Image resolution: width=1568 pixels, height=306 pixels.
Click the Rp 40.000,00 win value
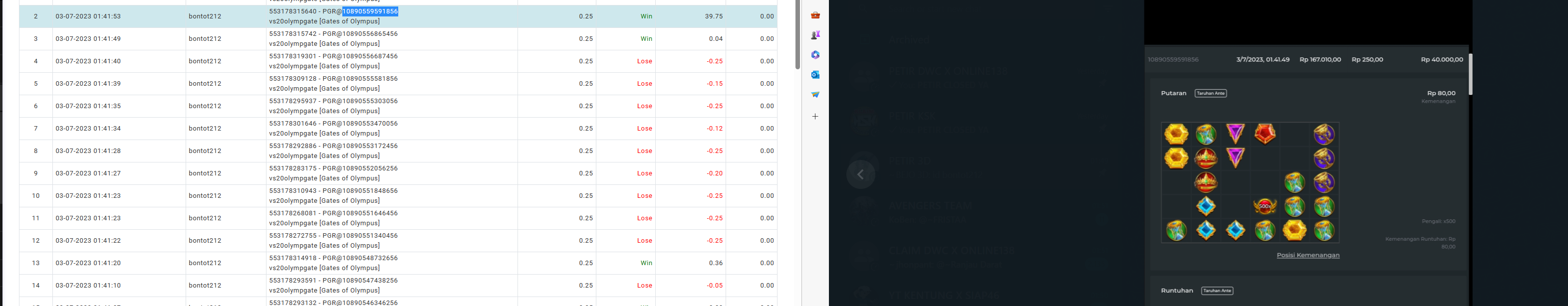pyautogui.click(x=1442, y=60)
